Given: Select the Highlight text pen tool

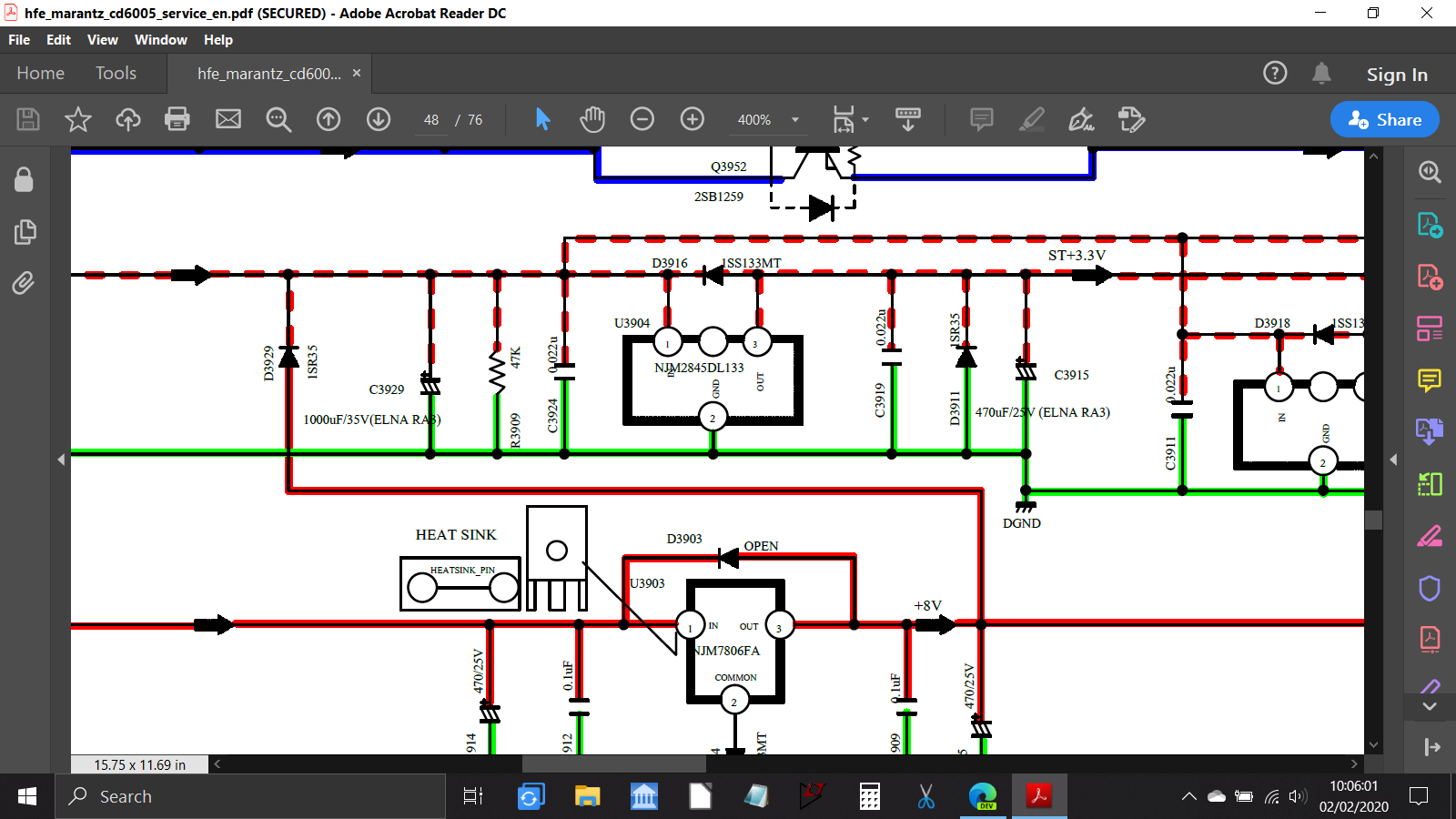Looking at the screenshot, I should click(x=1032, y=119).
